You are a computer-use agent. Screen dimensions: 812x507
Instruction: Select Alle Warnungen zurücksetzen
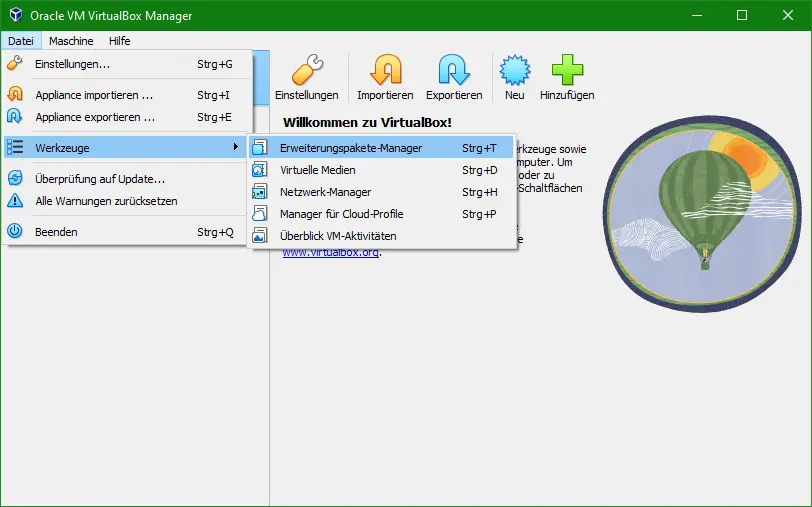106,201
